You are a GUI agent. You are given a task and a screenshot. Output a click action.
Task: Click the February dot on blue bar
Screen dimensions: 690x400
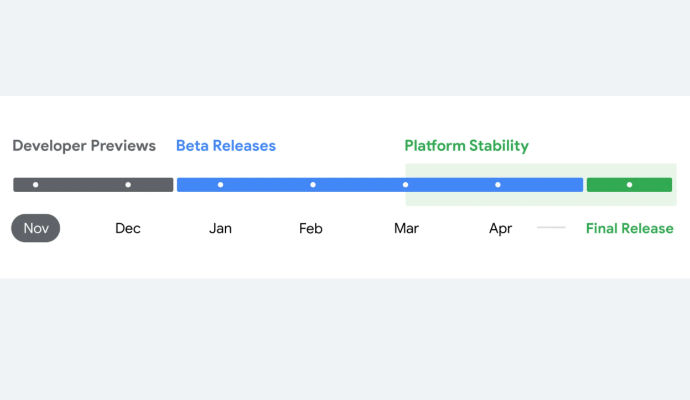click(x=313, y=185)
